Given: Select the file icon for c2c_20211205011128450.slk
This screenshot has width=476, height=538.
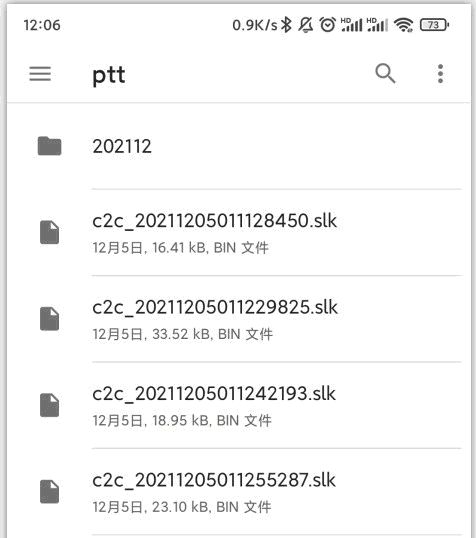Looking at the screenshot, I should tap(49, 232).
